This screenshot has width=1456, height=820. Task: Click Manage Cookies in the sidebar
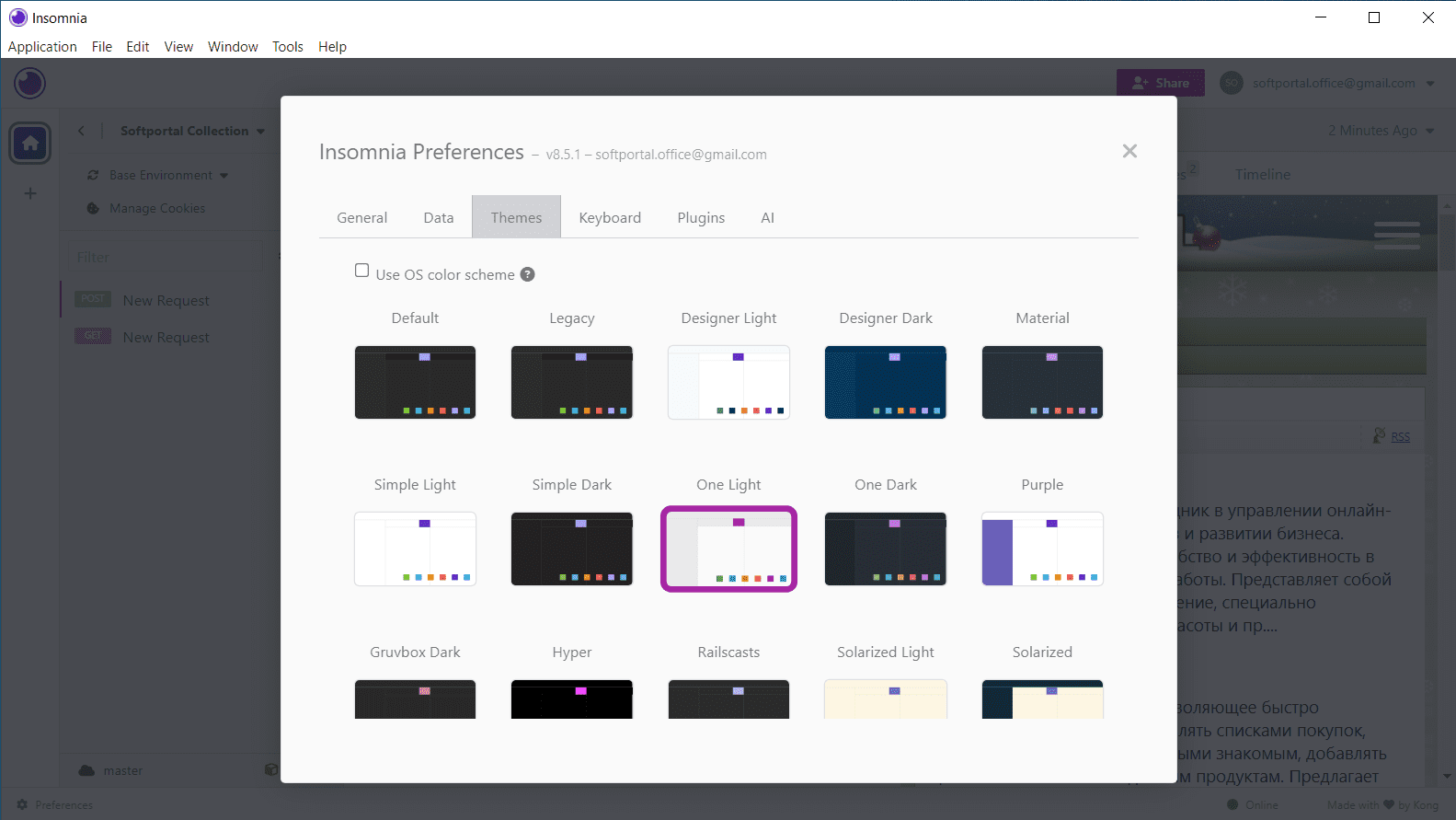157,208
